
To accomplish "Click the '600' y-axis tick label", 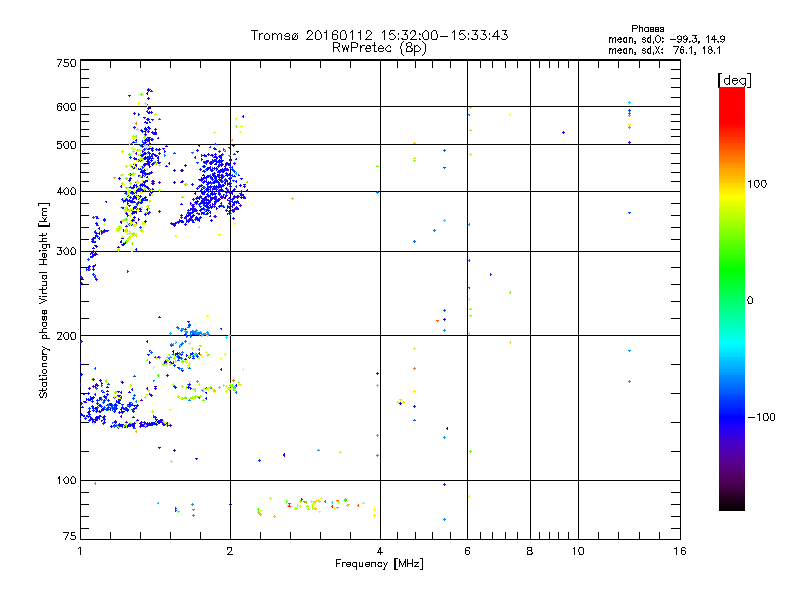I will [x=66, y=107].
